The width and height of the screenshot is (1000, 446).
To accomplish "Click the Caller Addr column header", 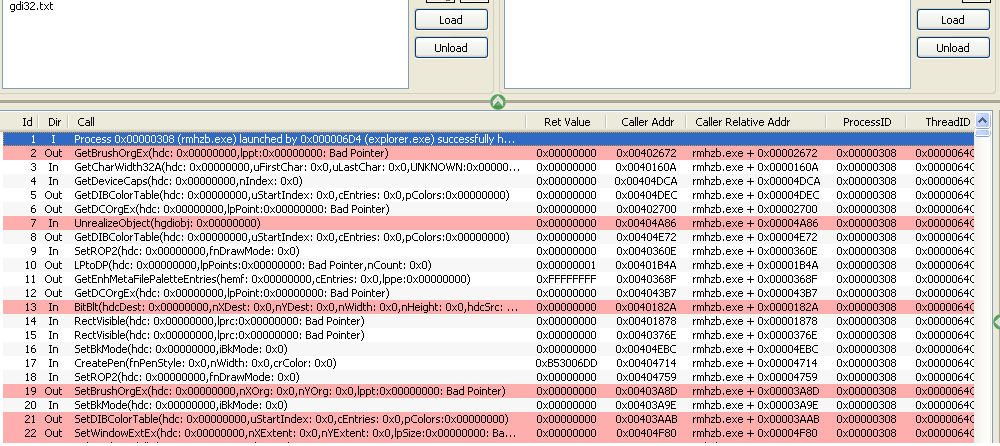I will point(647,122).
